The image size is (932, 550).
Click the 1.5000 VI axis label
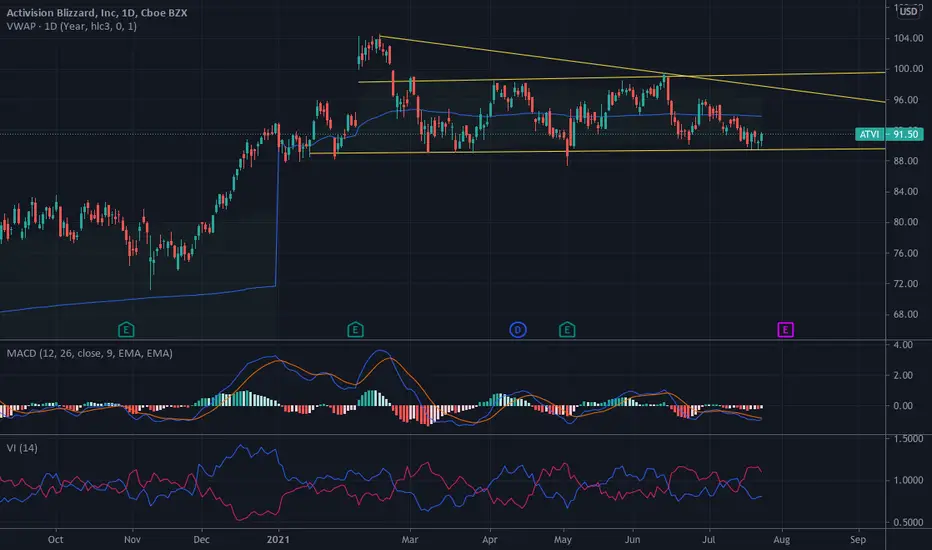[x=908, y=439]
